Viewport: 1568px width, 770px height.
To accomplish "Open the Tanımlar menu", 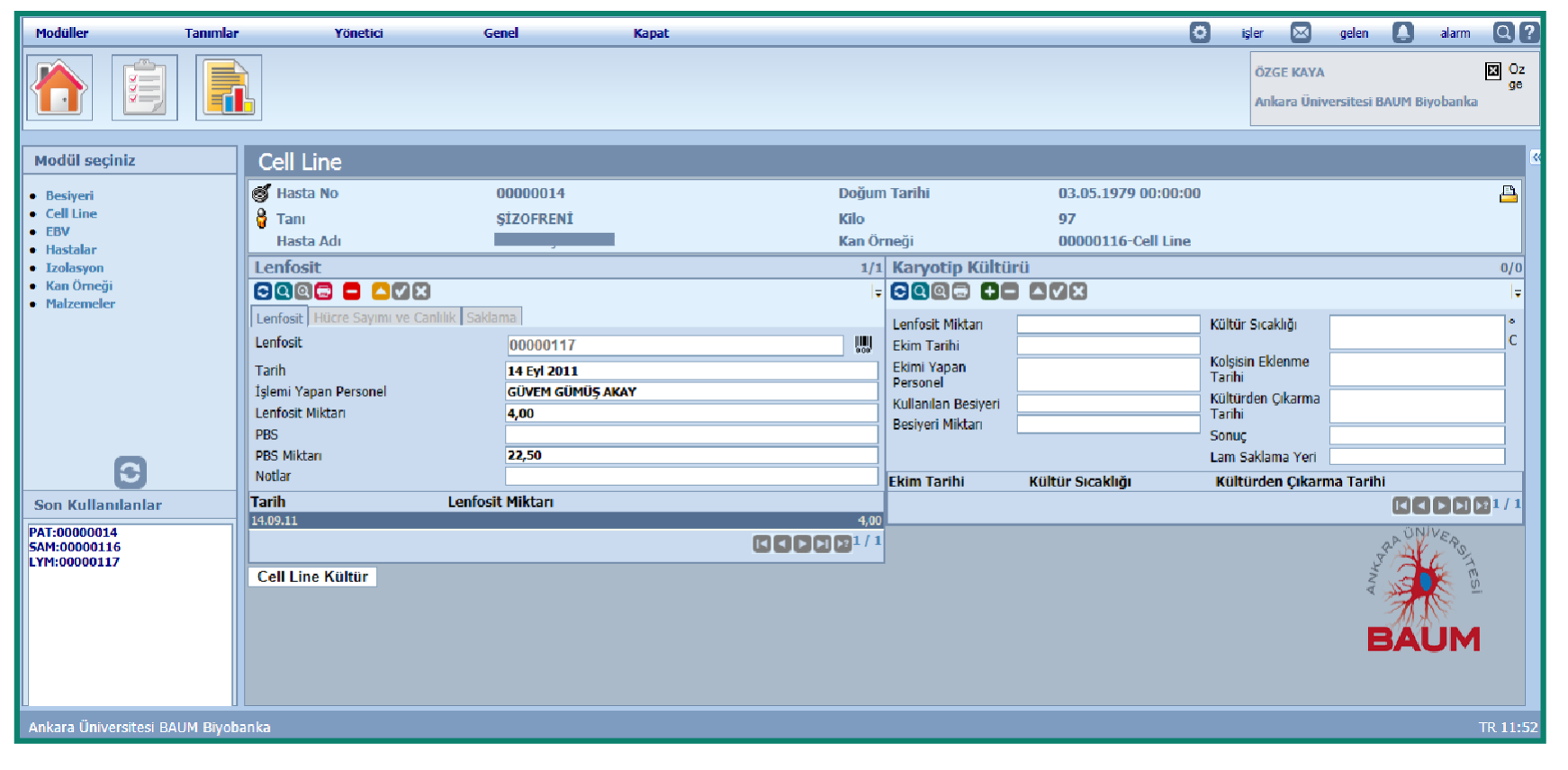I will click(212, 33).
